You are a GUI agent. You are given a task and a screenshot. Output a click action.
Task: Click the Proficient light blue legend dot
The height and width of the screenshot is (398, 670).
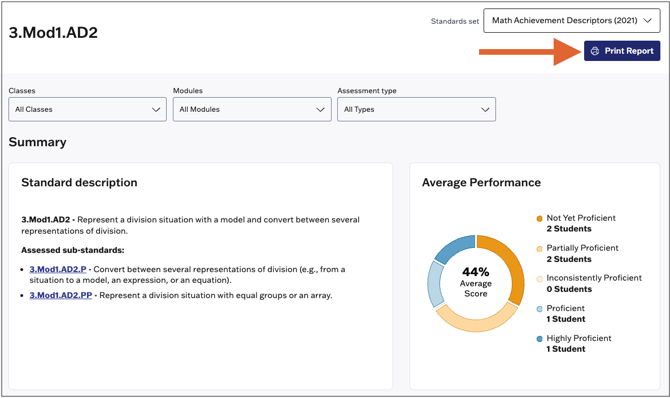[x=539, y=309]
